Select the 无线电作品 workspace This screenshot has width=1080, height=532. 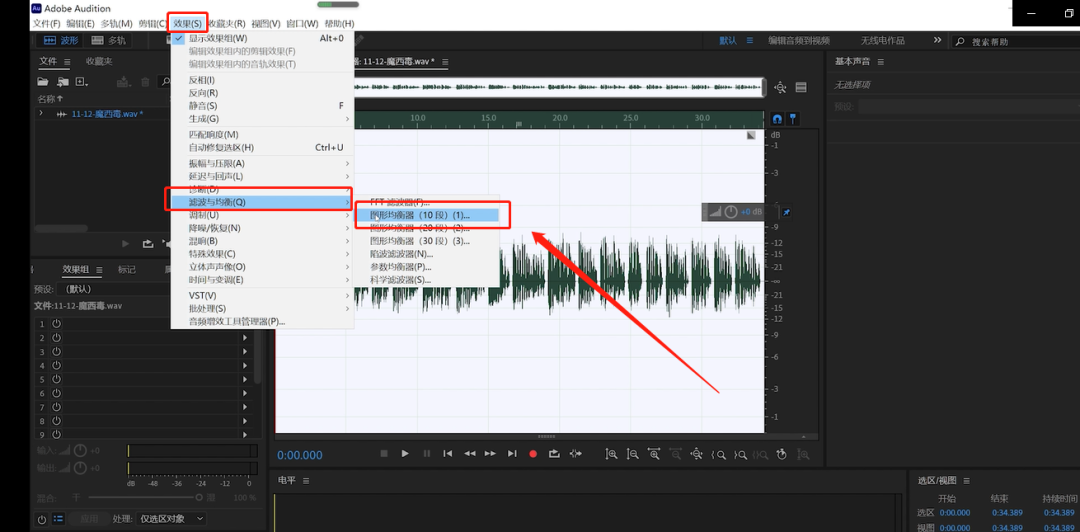click(x=882, y=41)
